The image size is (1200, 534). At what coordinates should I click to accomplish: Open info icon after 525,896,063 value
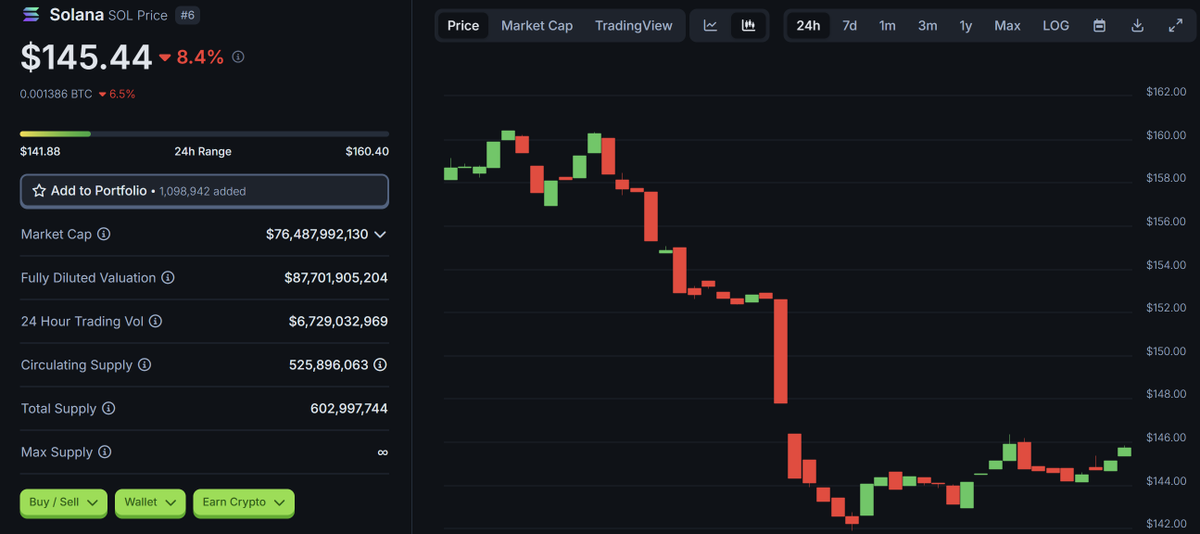(x=381, y=365)
